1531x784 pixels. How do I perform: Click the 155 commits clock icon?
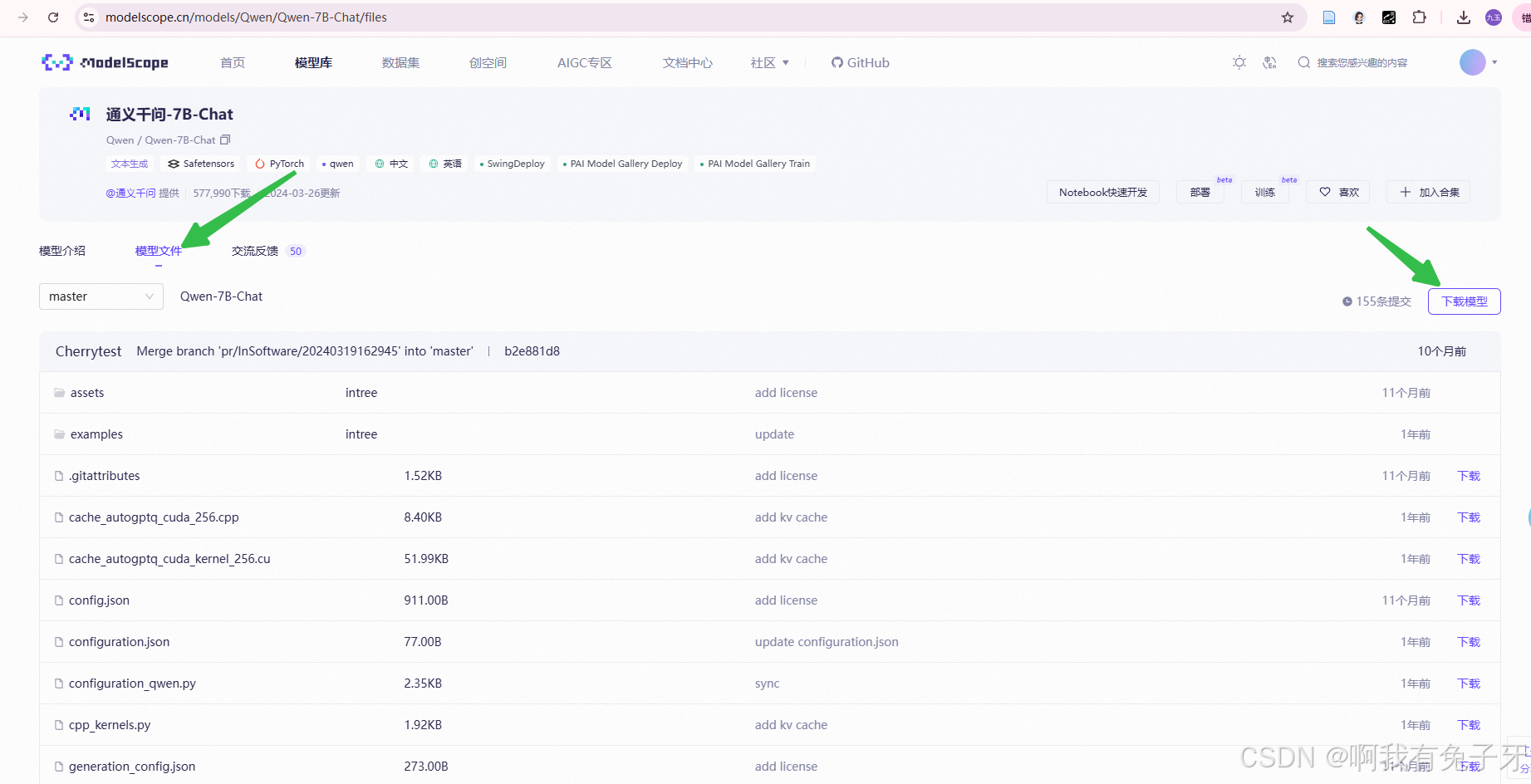pyautogui.click(x=1347, y=301)
